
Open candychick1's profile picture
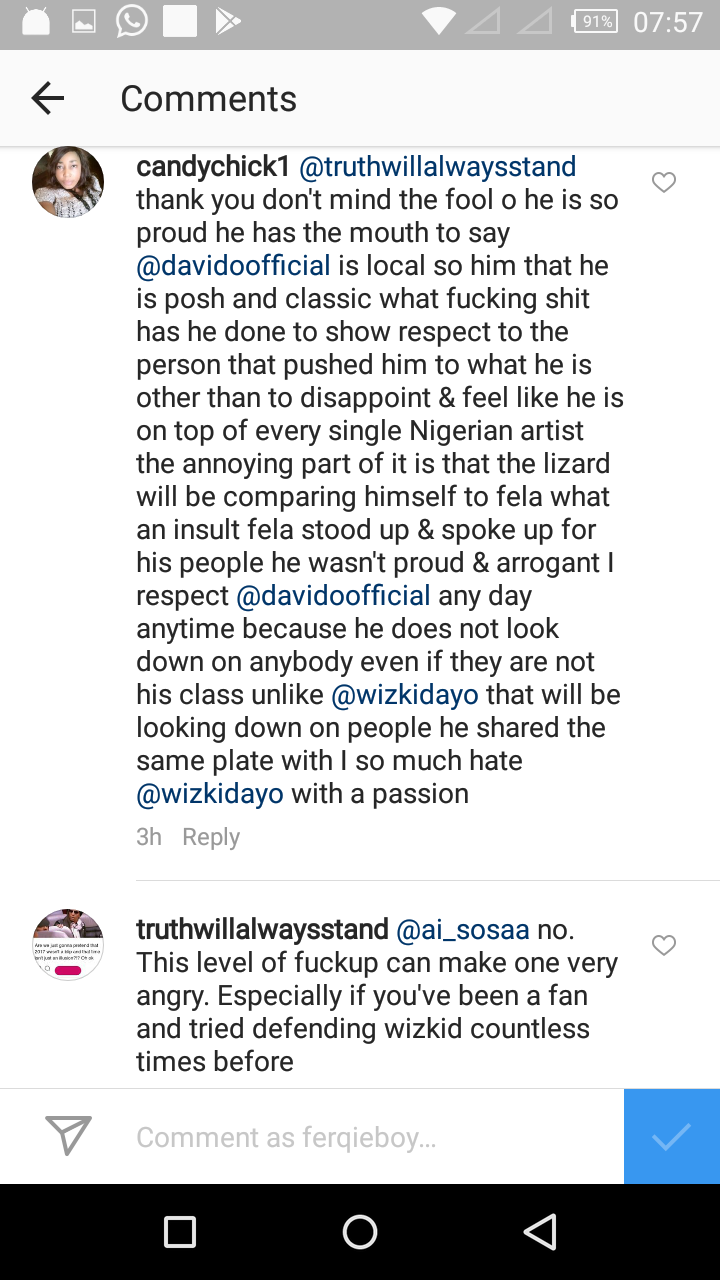coord(68,182)
